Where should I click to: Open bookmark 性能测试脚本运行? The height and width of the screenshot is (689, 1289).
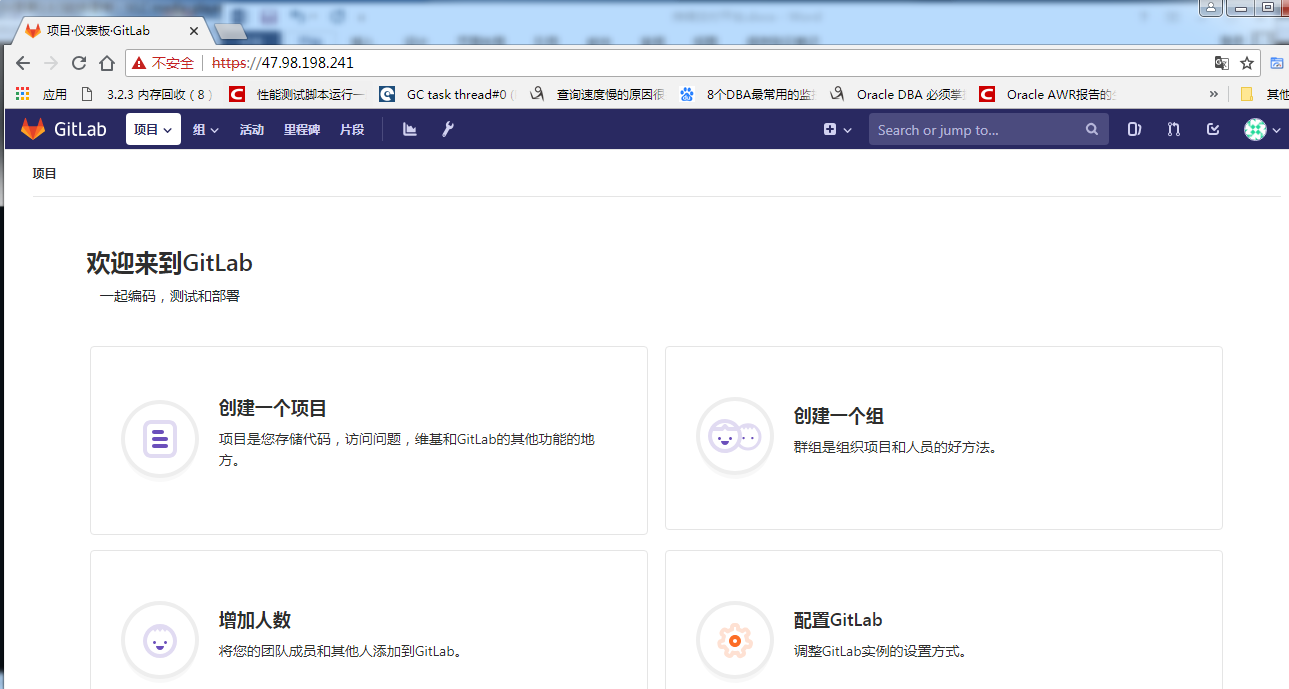coord(297,95)
